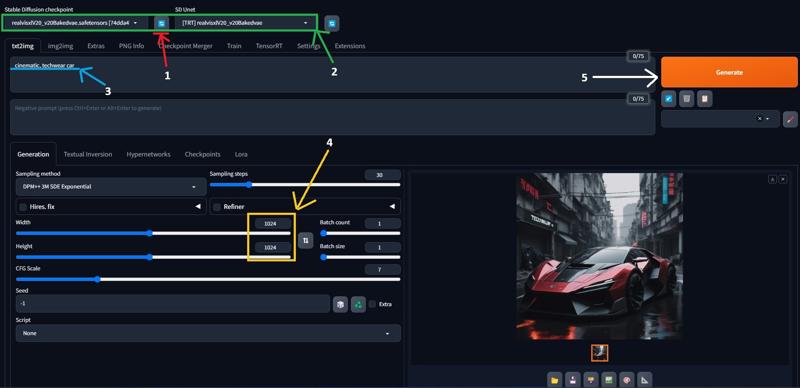Send image to img2img tab icon
This screenshot has width=800, height=388.
[609, 379]
